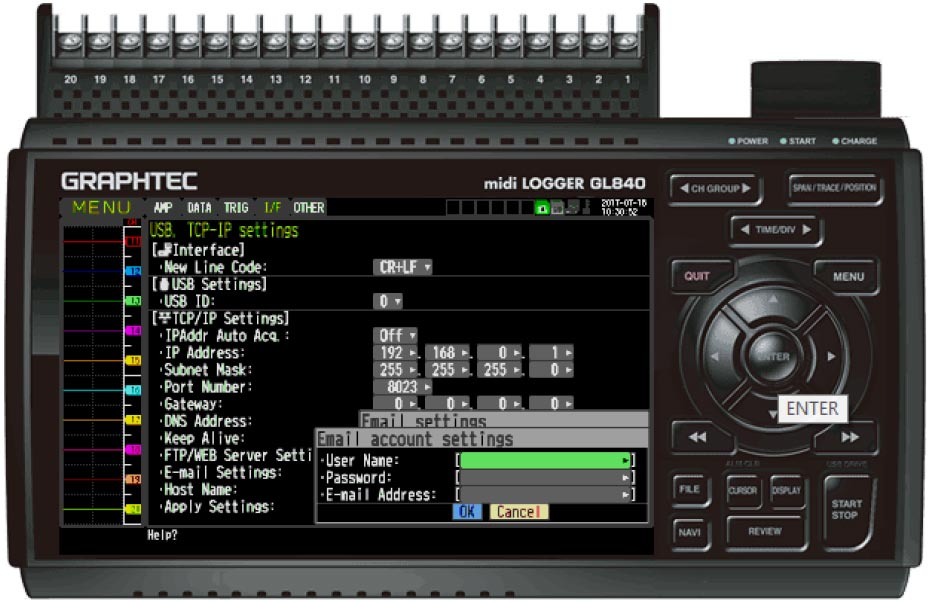Click the MENU title label on screen
Screen dimensions: 928x602
pyautogui.click(x=101, y=208)
